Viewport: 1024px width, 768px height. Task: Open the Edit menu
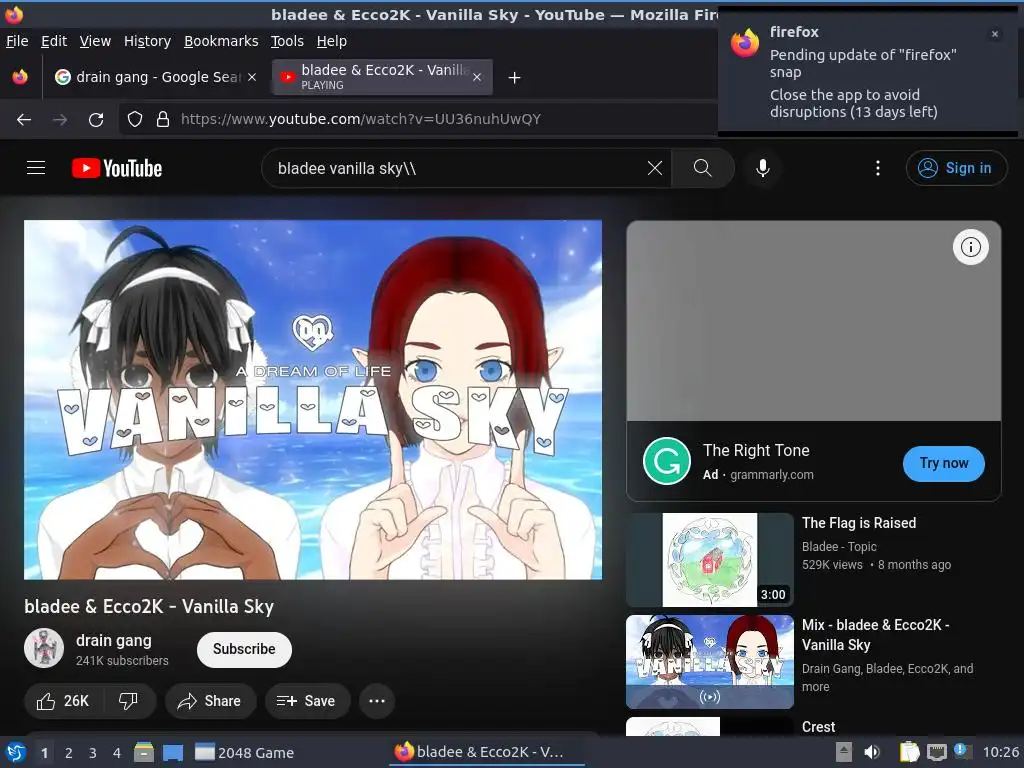pyautogui.click(x=54, y=41)
